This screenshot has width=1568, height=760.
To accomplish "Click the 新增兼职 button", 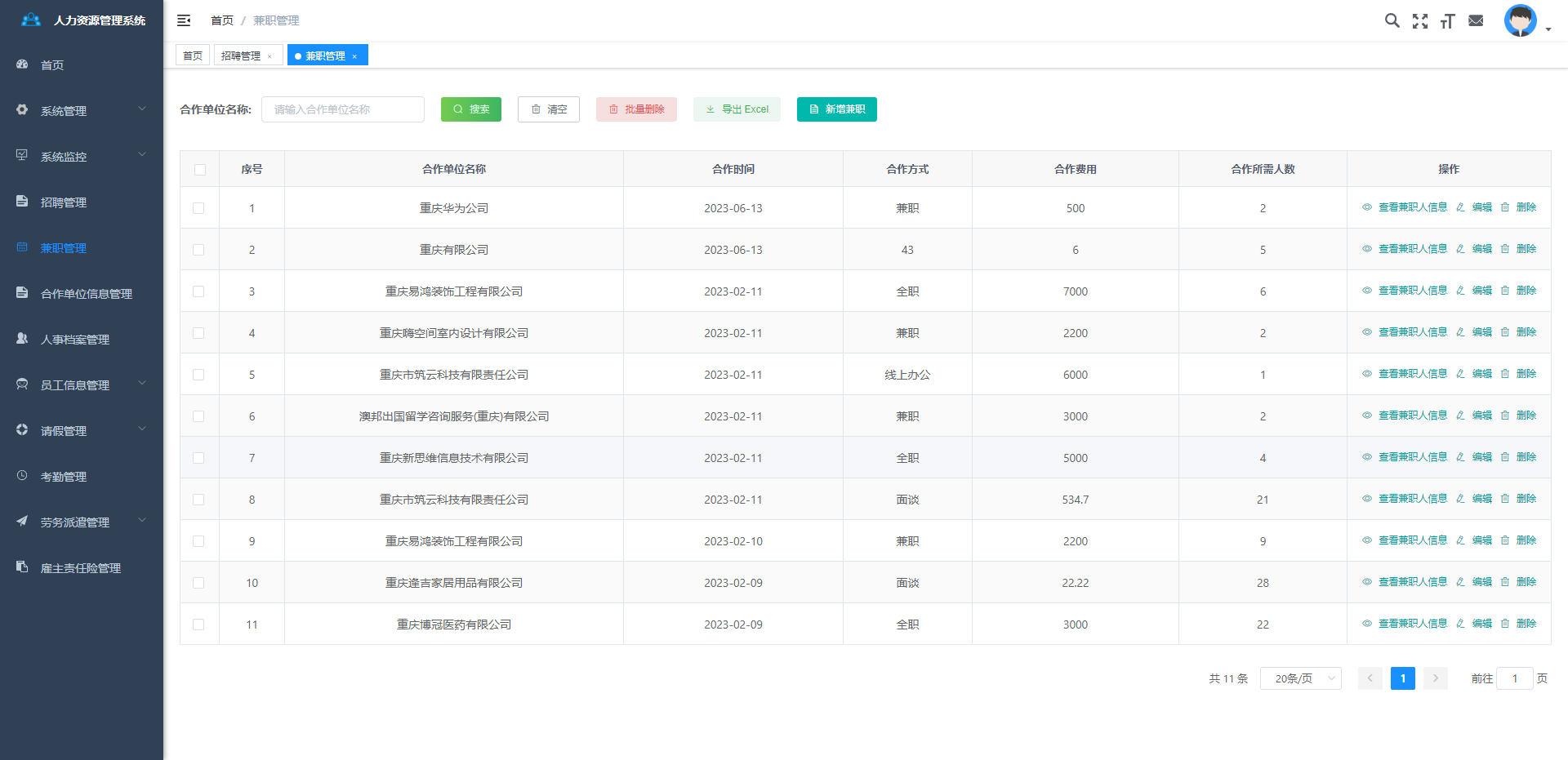I will (x=836, y=109).
